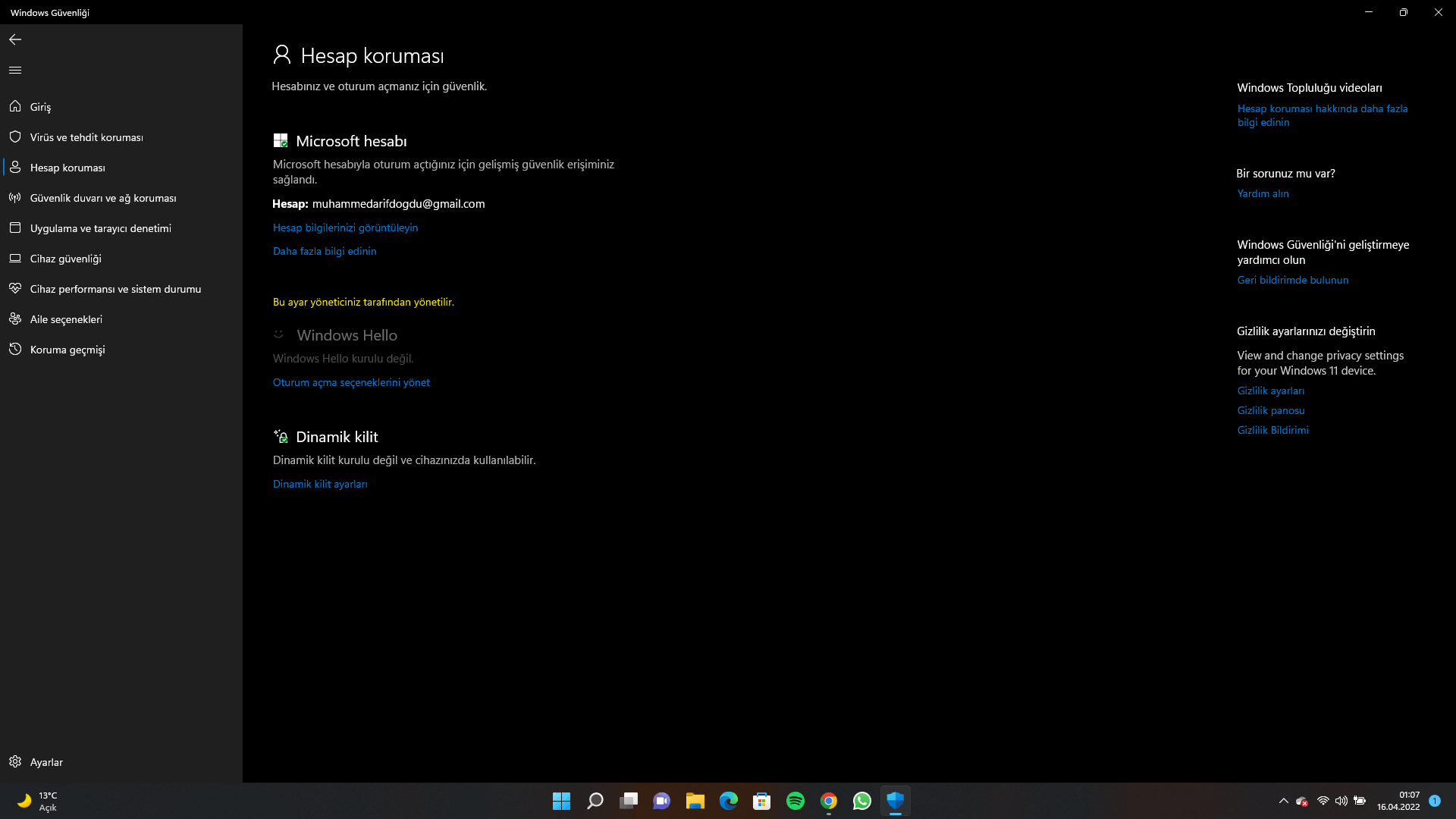Open Gizlilik panosu link
1456x819 pixels.
coord(1270,410)
